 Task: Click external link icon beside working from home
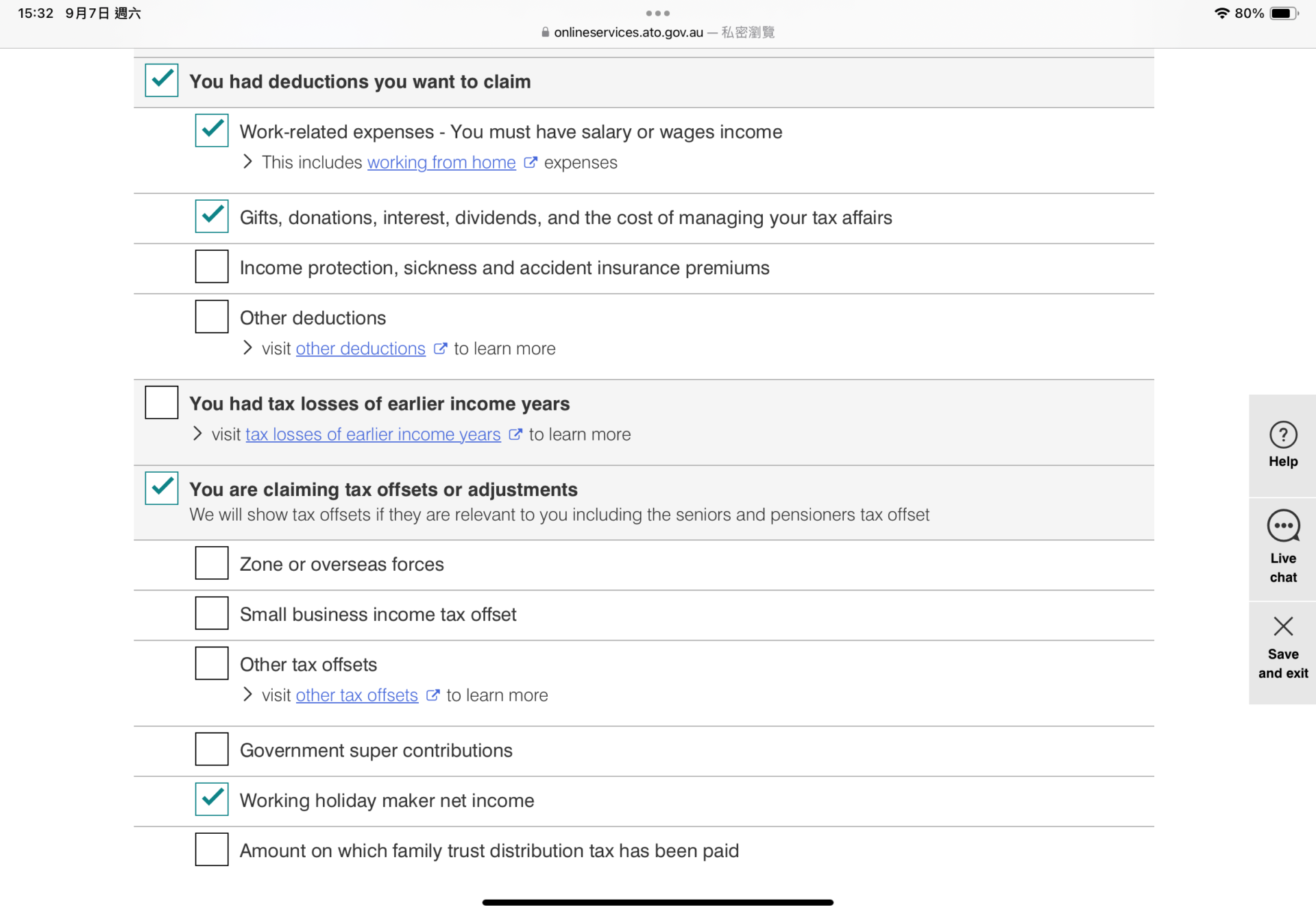[x=530, y=162]
